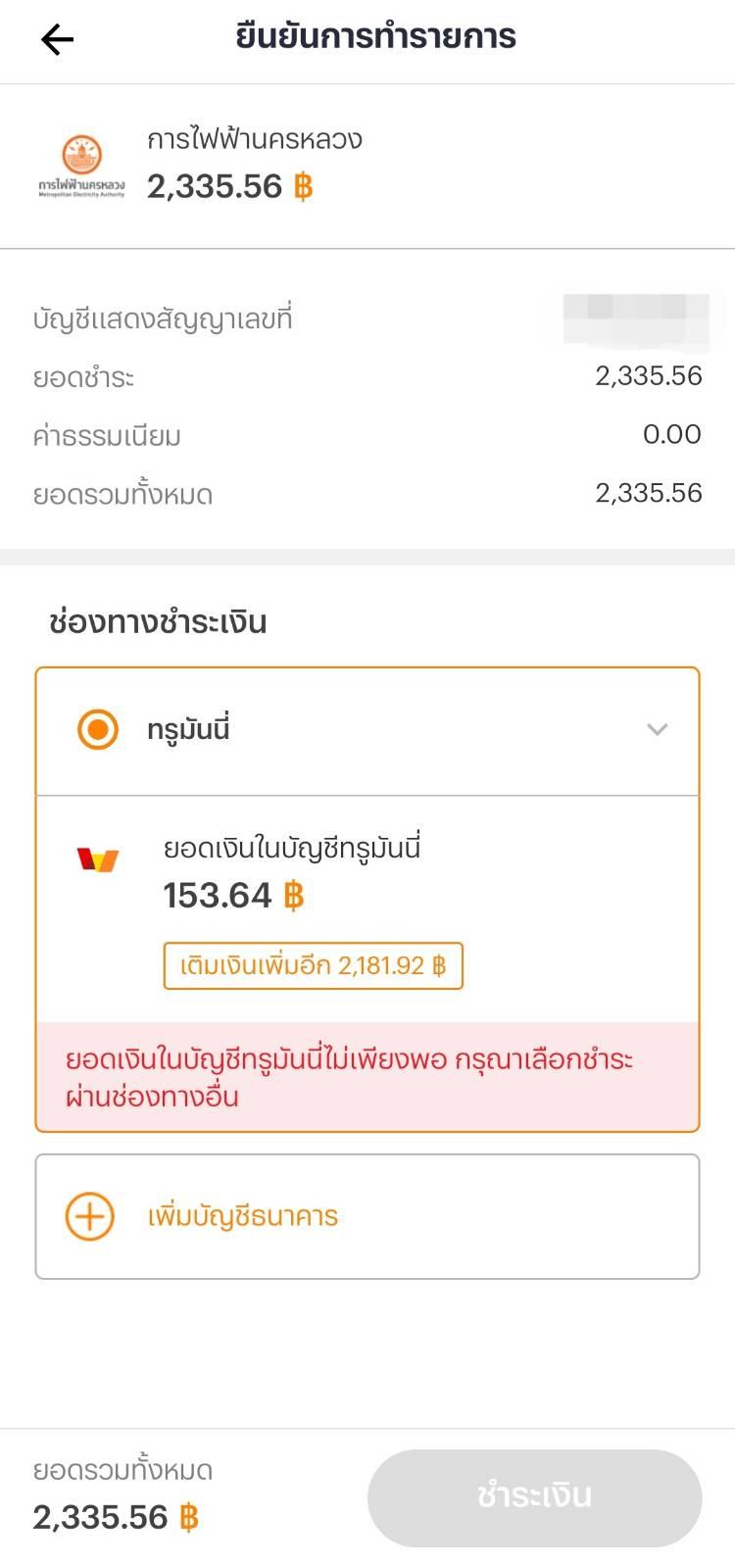Tap the TrueMoney wallet logo icon
This screenshot has width=735, height=1568.
point(98,860)
